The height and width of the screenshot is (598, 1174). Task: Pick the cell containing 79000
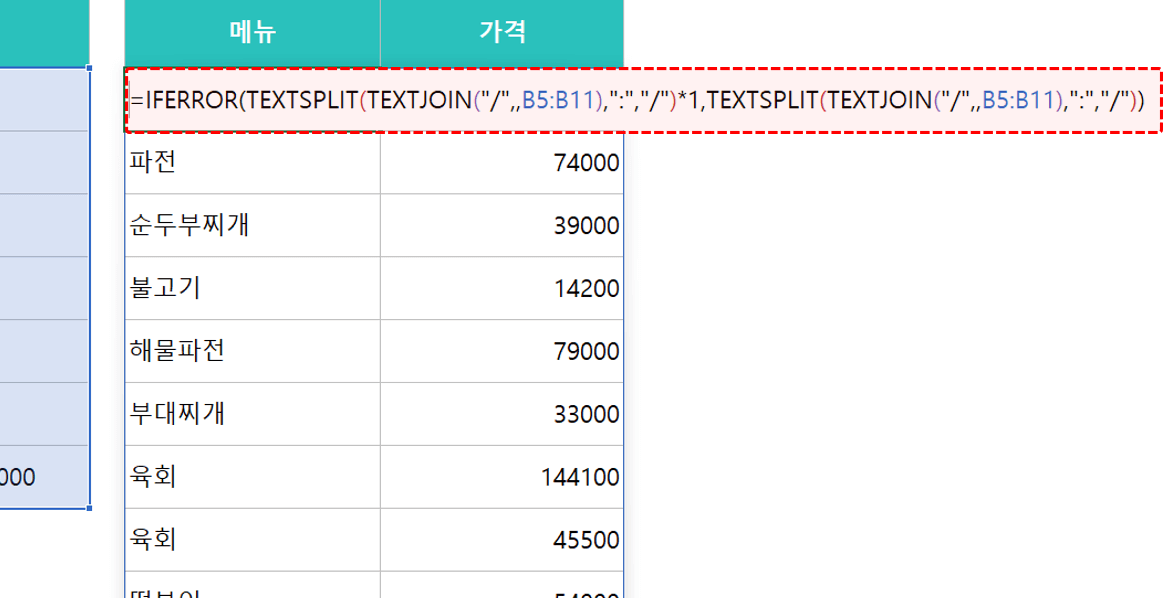coord(501,351)
